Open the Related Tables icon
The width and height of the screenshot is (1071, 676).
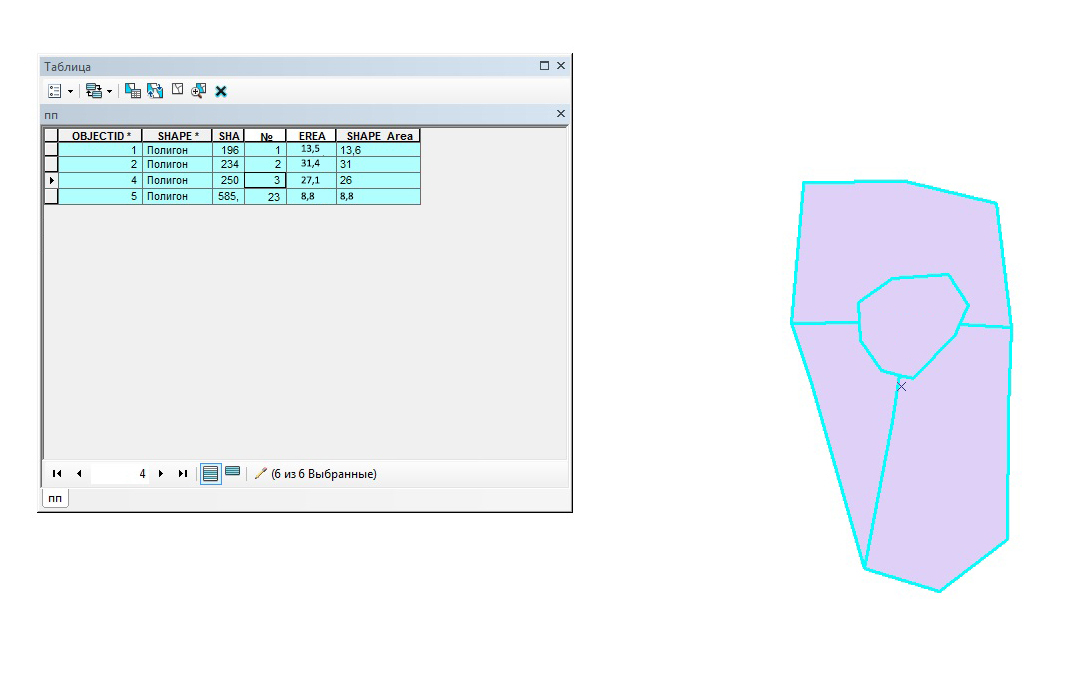[94, 91]
